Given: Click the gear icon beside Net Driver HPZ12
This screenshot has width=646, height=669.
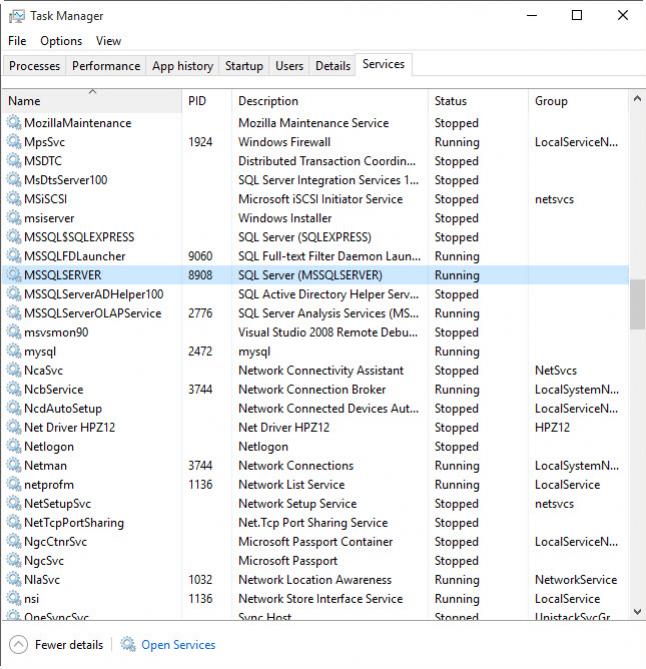Looking at the screenshot, I should 14,427.
